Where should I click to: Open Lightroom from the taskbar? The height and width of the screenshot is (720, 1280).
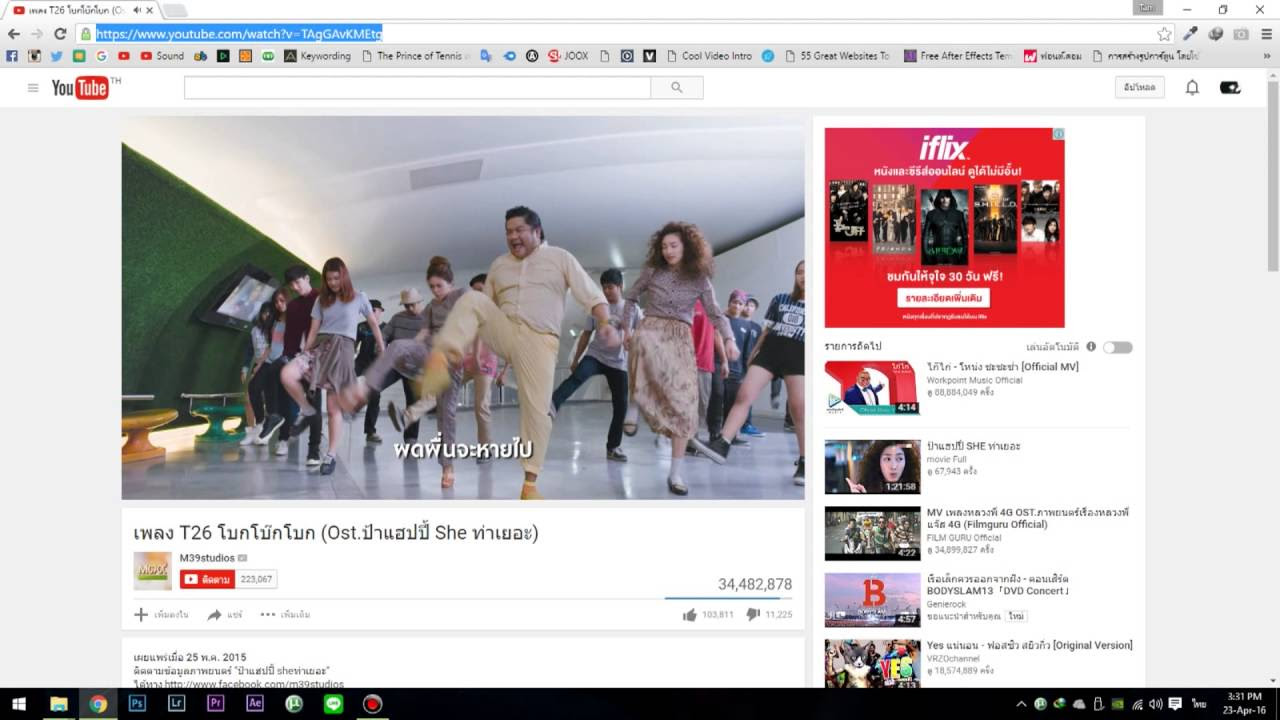tap(176, 704)
